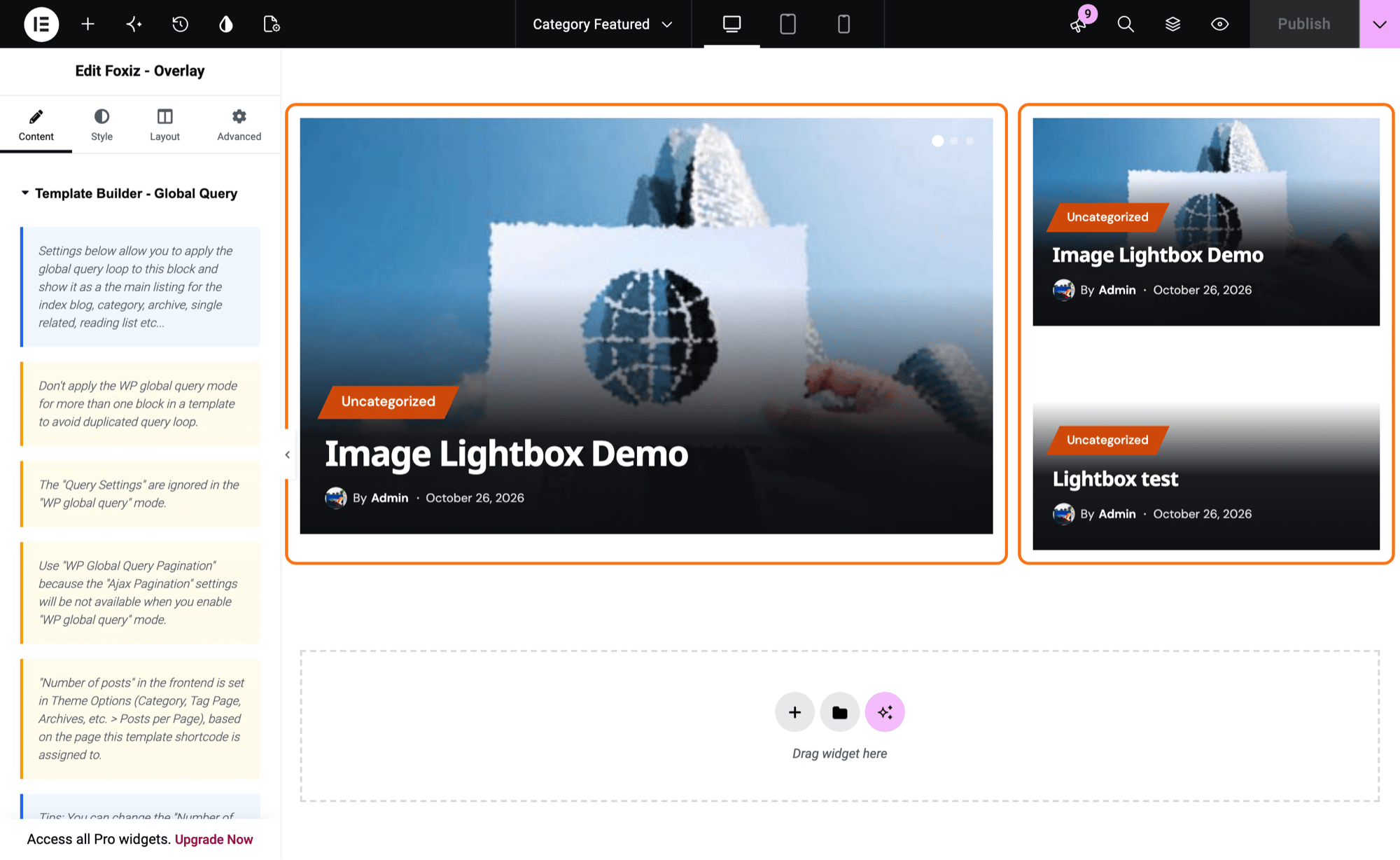
Task: Click Uncategorized badge on large featured slide
Action: pyautogui.click(x=388, y=401)
